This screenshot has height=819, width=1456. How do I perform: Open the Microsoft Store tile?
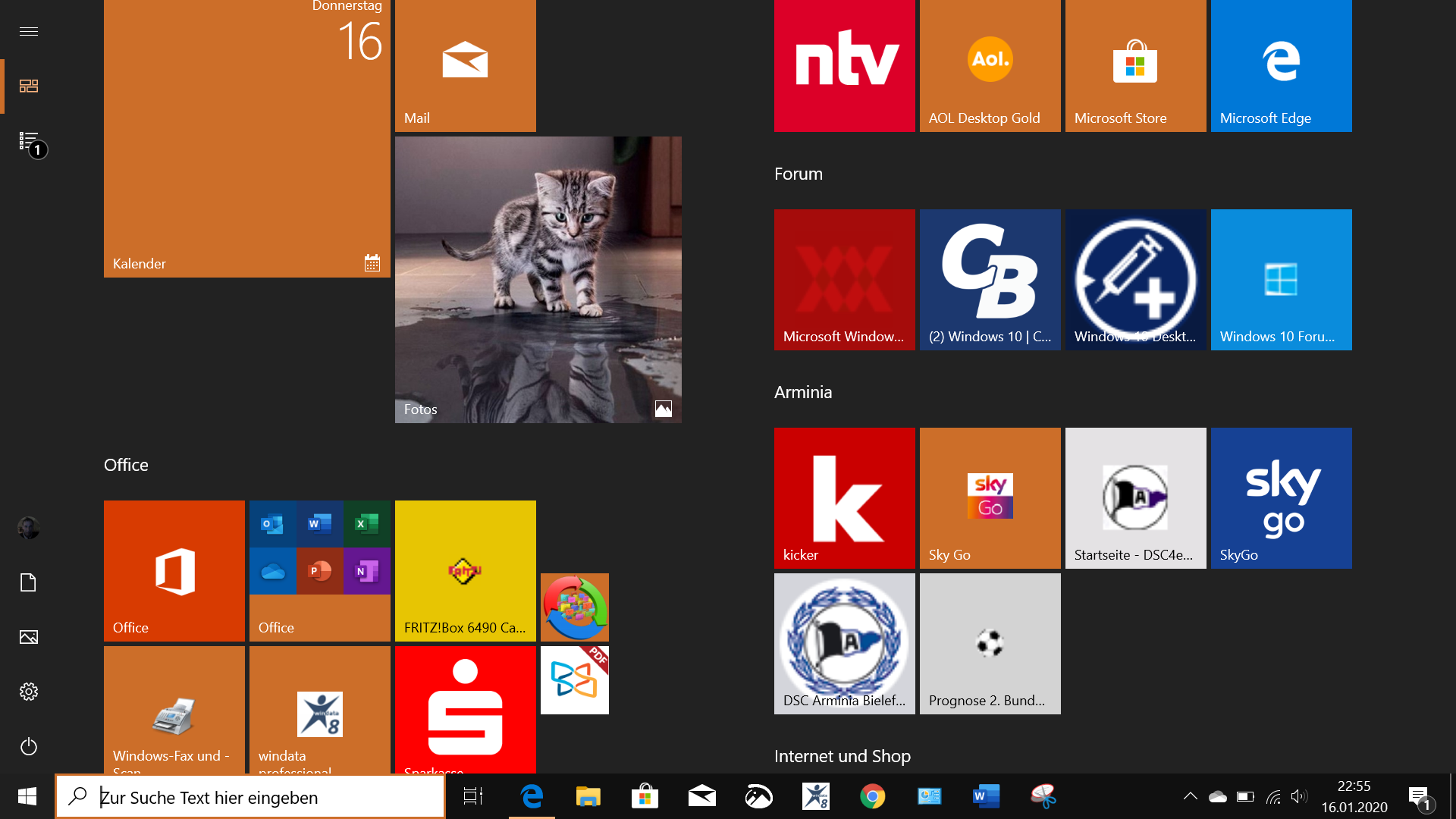point(1135,65)
